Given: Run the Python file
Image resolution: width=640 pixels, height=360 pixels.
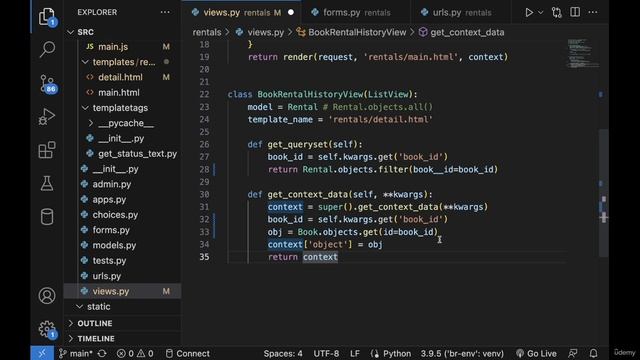Looking at the screenshot, I should (529, 12).
